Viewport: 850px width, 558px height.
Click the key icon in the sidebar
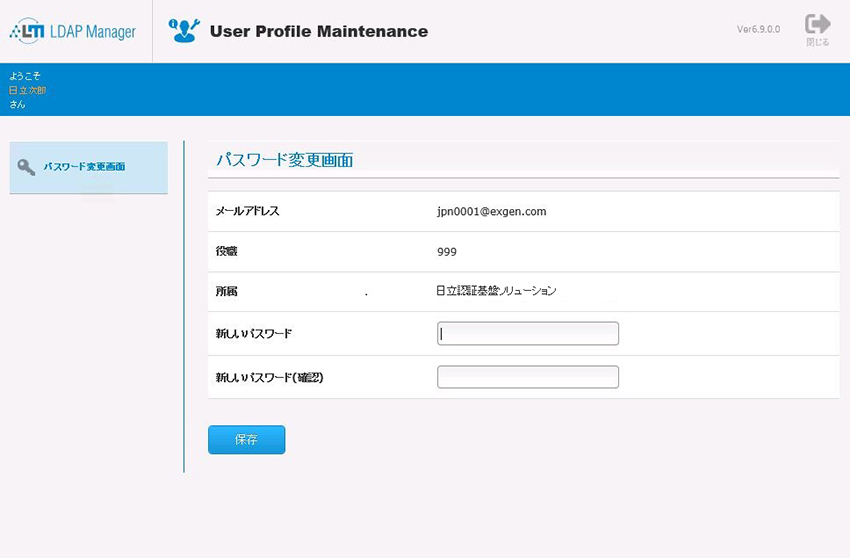pos(26,167)
